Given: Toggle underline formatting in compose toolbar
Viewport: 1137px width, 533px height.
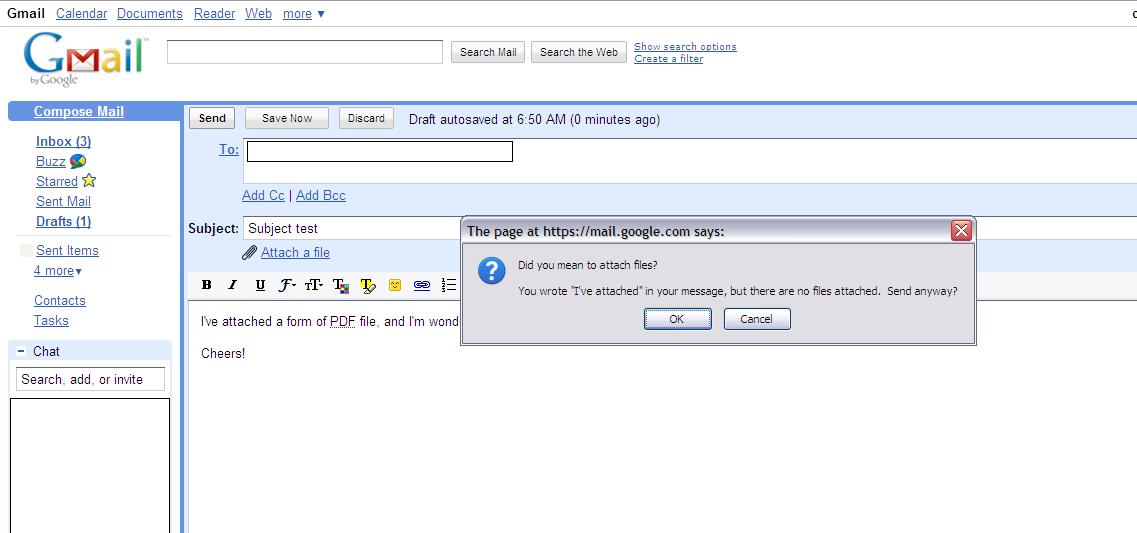Looking at the screenshot, I should tap(260, 285).
